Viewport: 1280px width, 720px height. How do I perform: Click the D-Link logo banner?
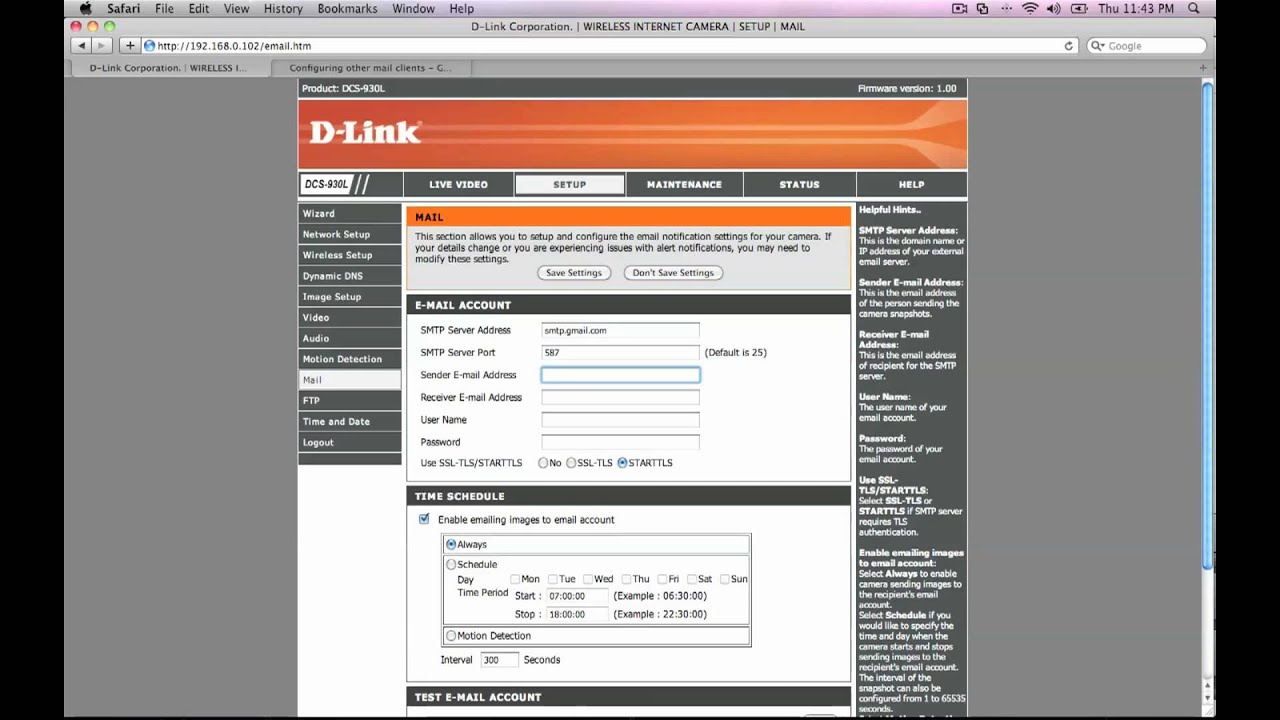pos(632,134)
